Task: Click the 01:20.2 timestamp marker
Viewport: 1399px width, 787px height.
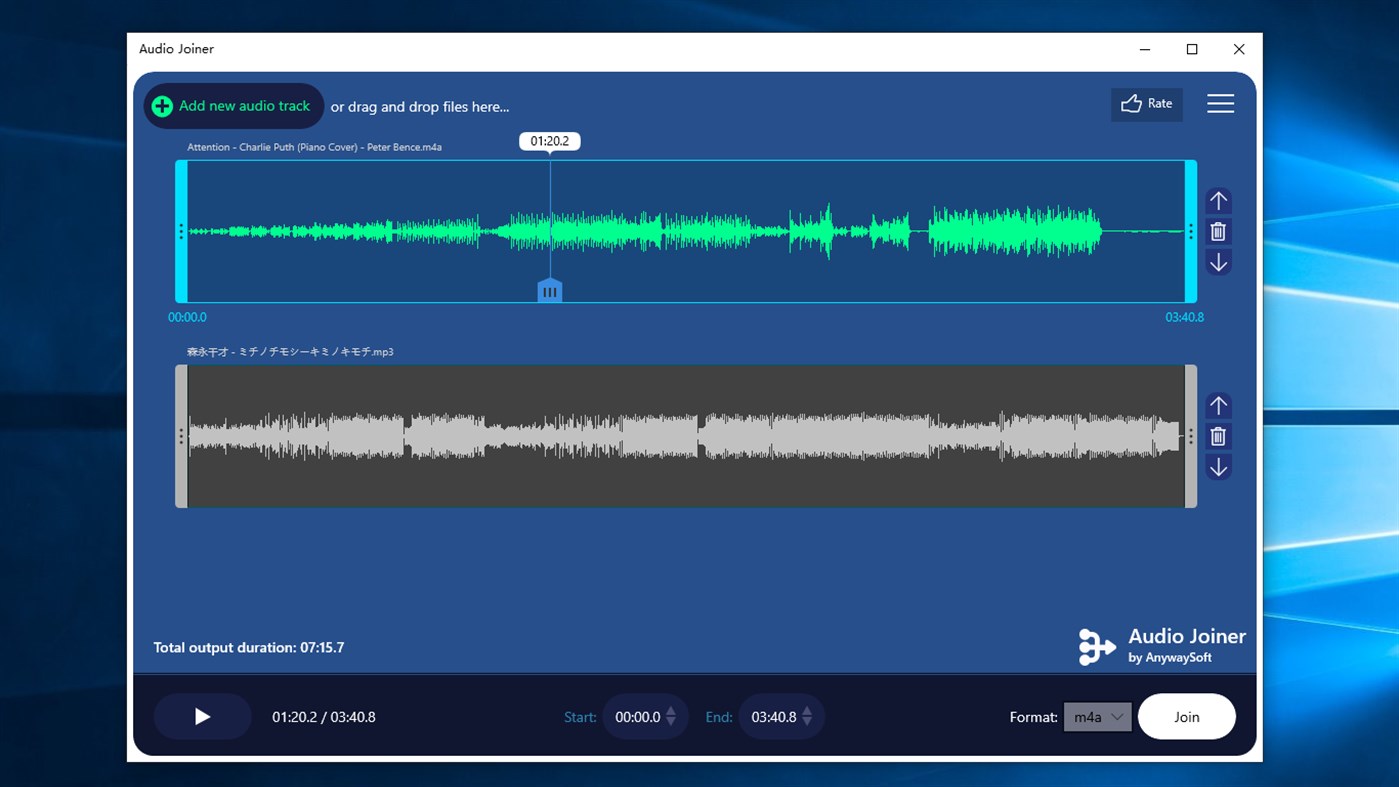Action: coord(549,141)
